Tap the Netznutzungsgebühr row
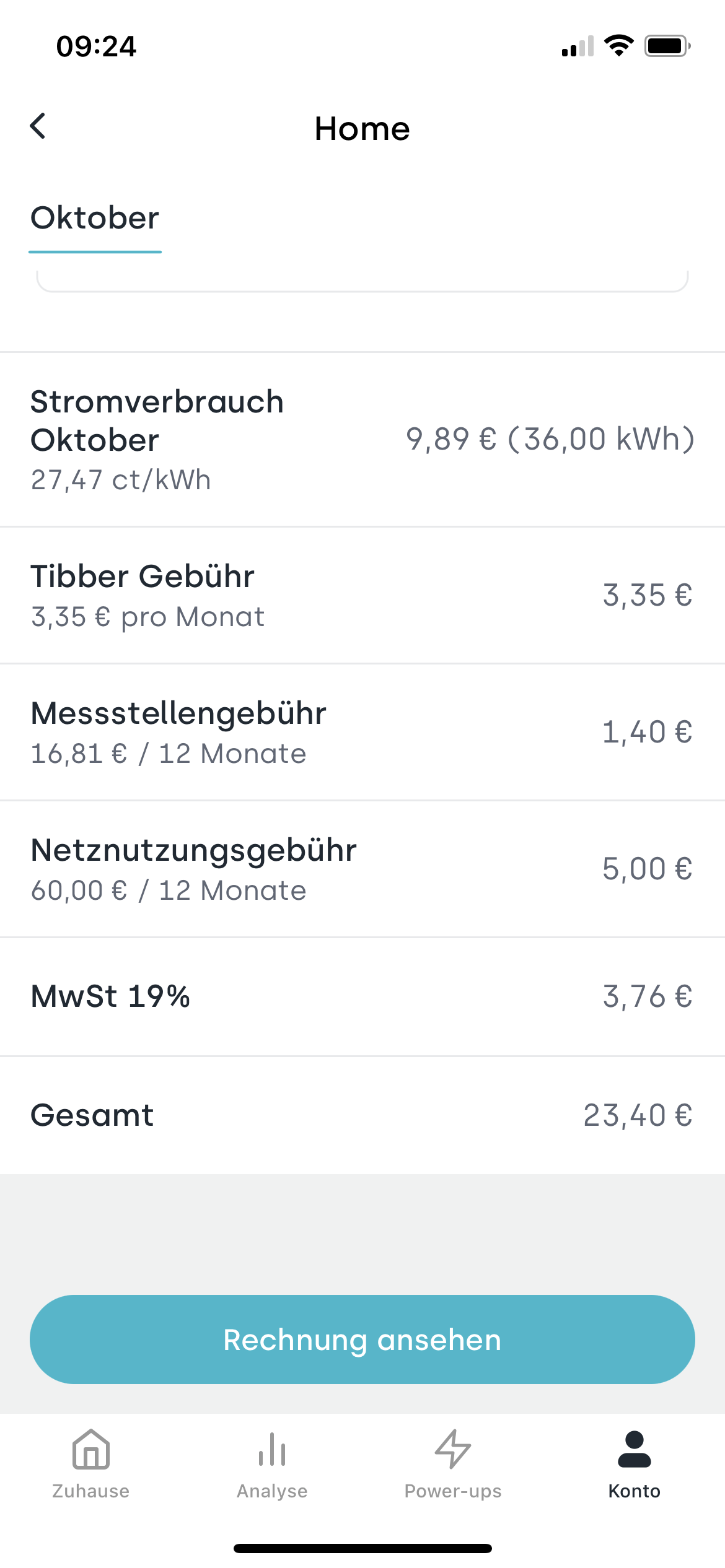 [x=362, y=869]
